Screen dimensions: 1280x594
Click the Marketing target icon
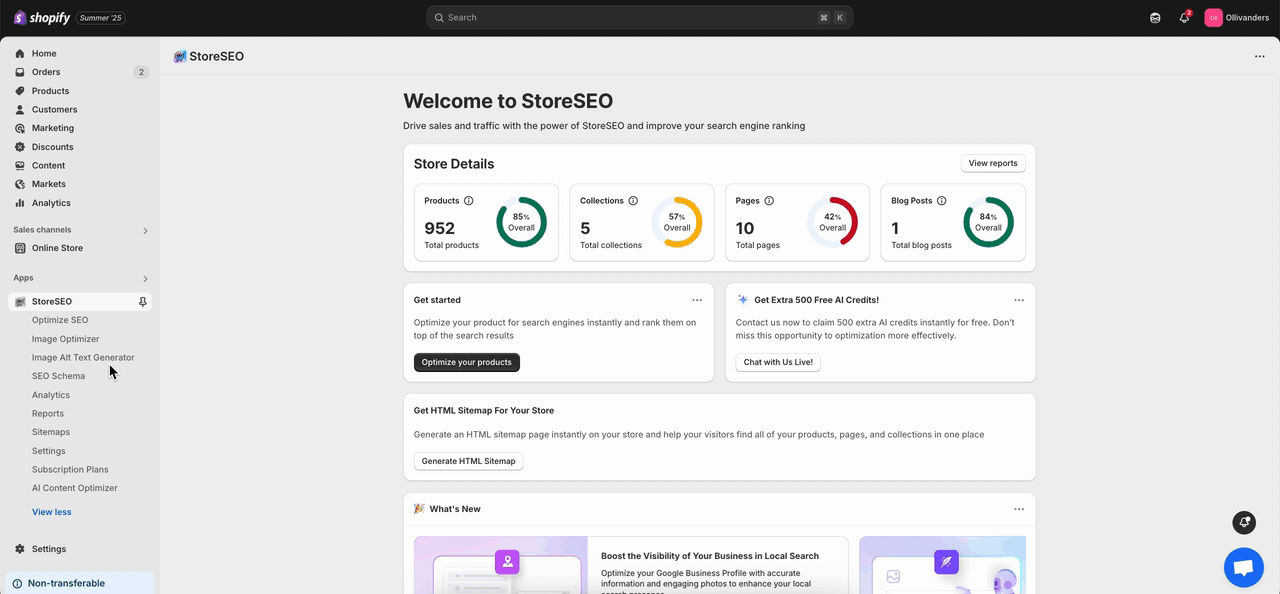pos(20,128)
